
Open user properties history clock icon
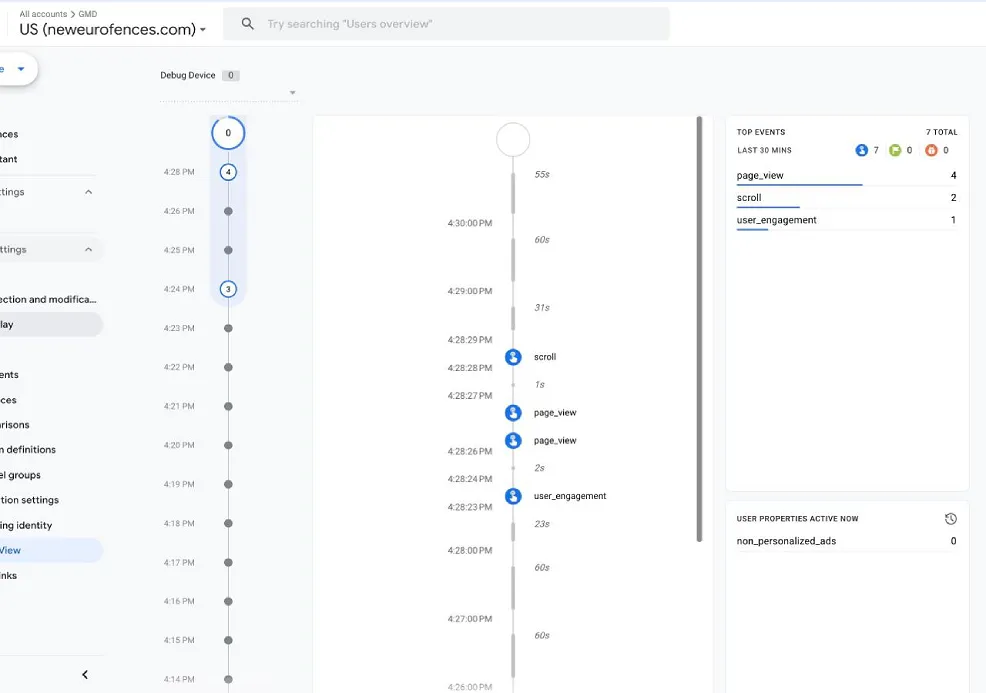[x=950, y=519]
